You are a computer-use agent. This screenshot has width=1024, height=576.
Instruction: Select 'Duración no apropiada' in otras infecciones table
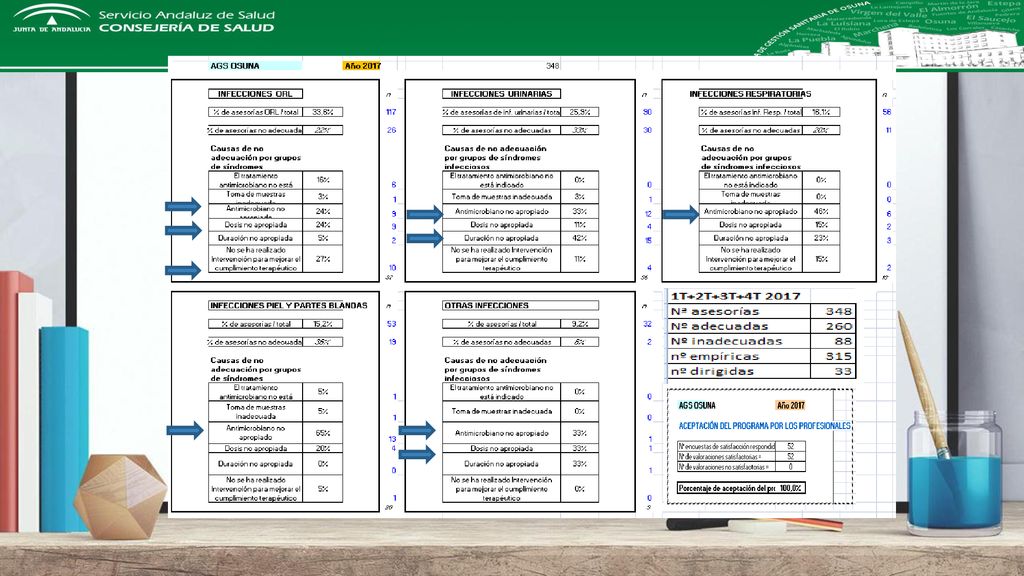coord(502,464)
